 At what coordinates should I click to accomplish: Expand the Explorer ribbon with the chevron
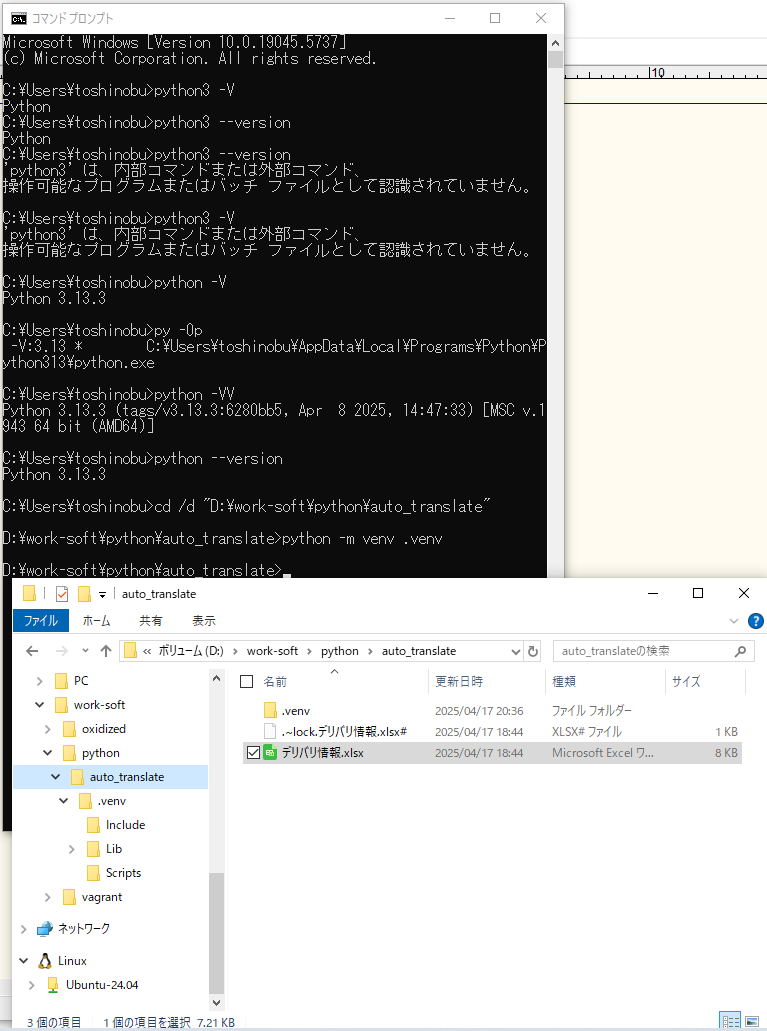tap(733, 621)
